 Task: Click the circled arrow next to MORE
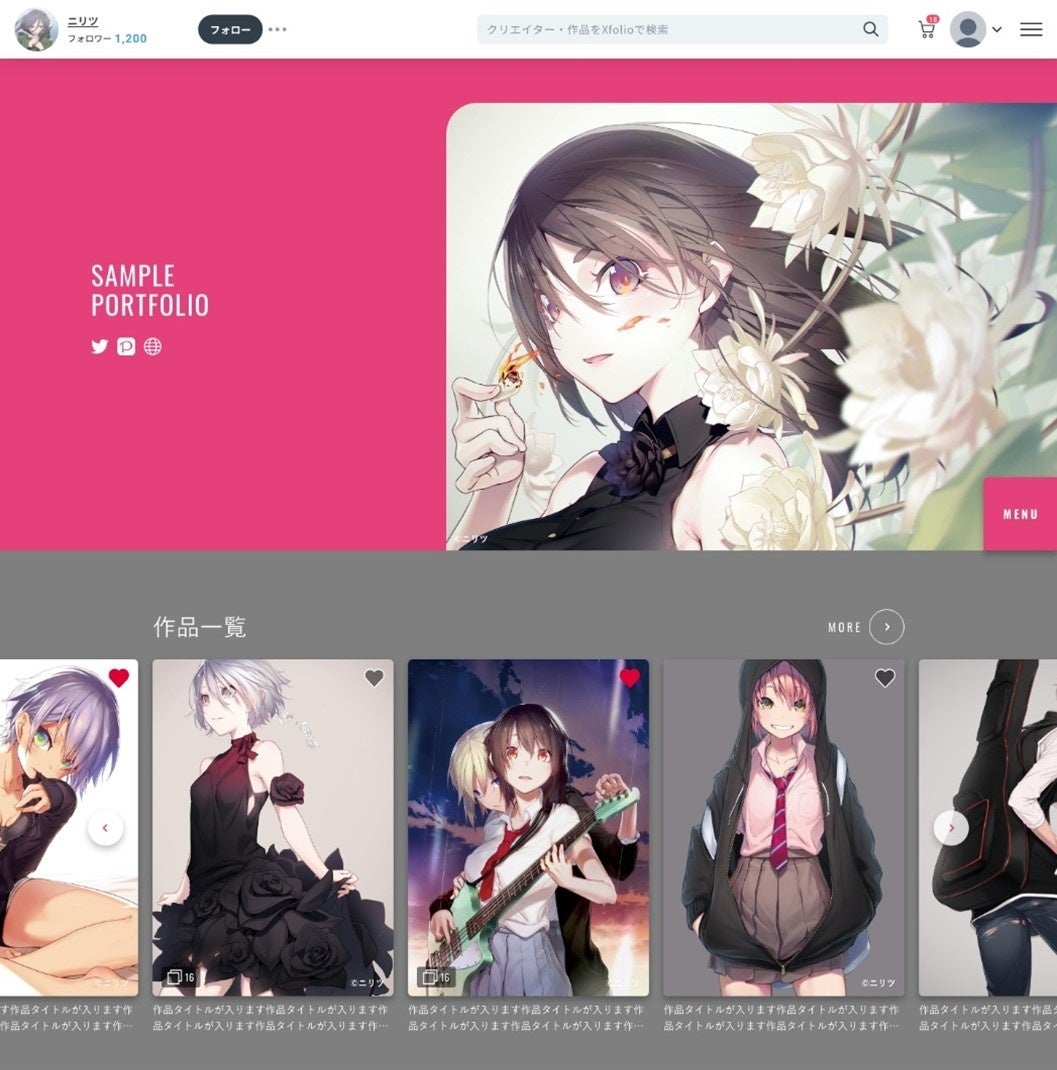(886, 626)
